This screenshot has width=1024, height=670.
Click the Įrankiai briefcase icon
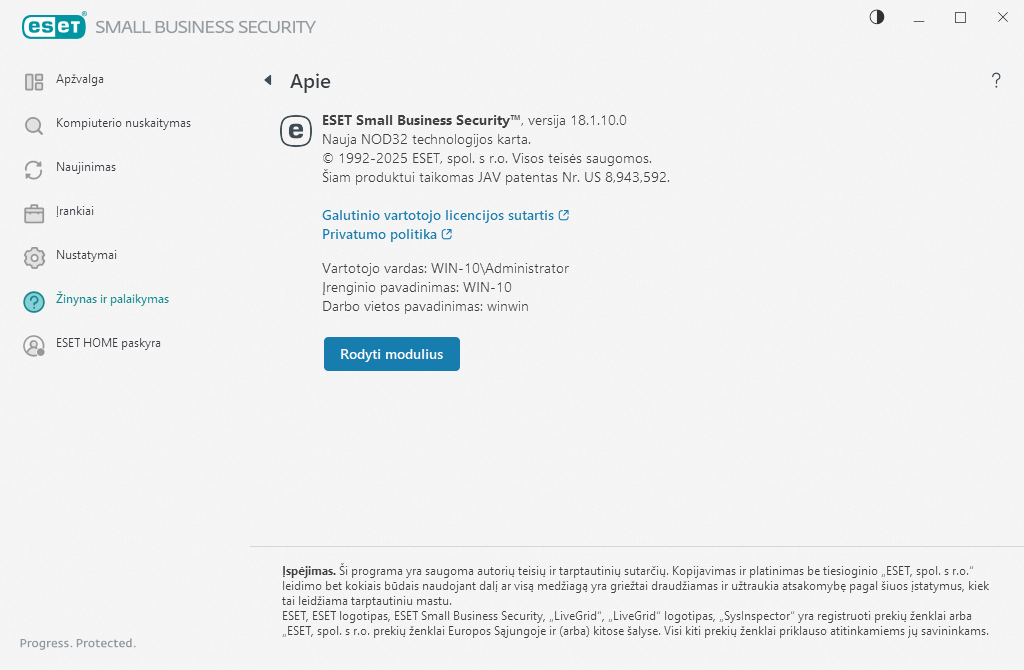[x=34, y=213]
